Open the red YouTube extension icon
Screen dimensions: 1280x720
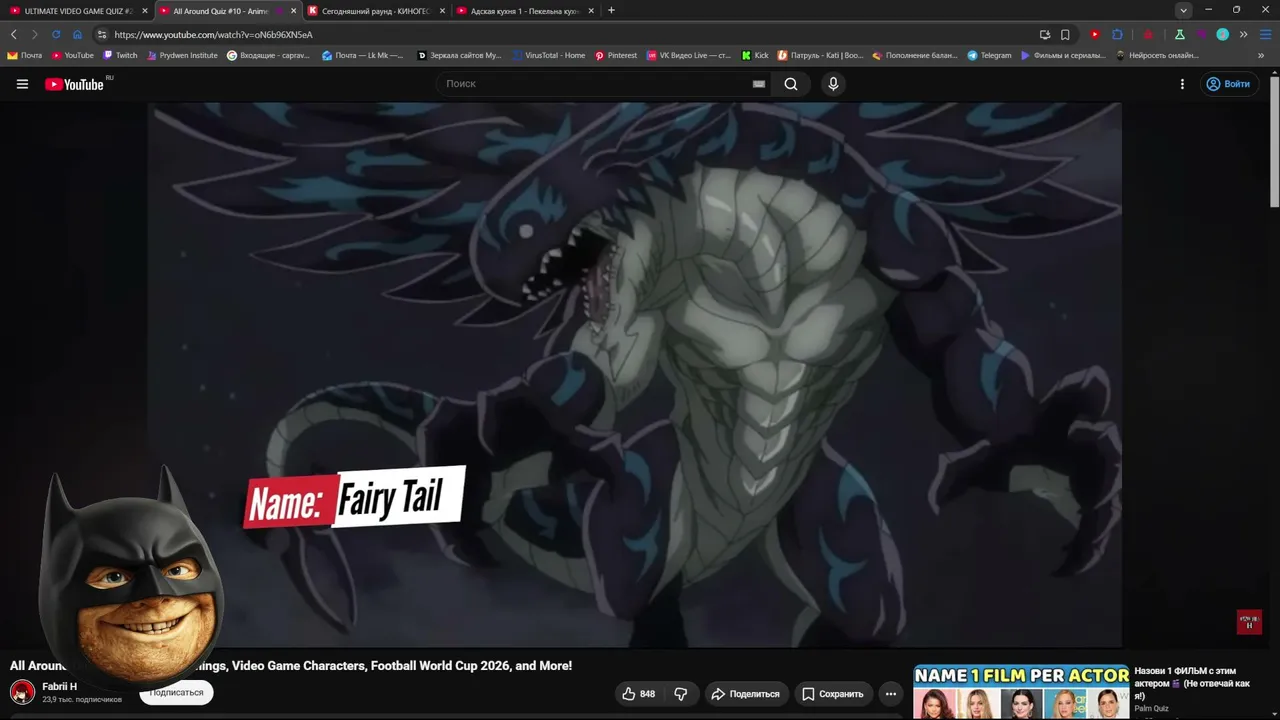point(1095,34)
